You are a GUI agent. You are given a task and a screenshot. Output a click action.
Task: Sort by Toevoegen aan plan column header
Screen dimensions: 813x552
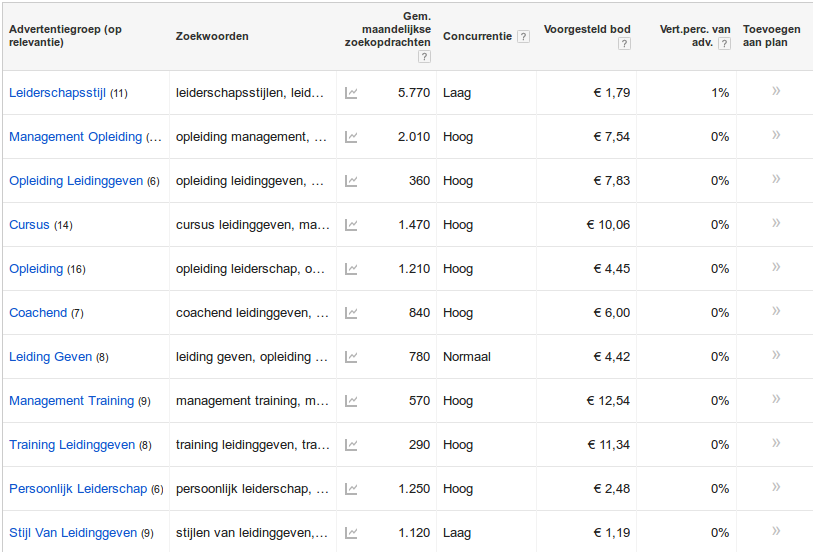pyautogui.click(x=771, y=36)
